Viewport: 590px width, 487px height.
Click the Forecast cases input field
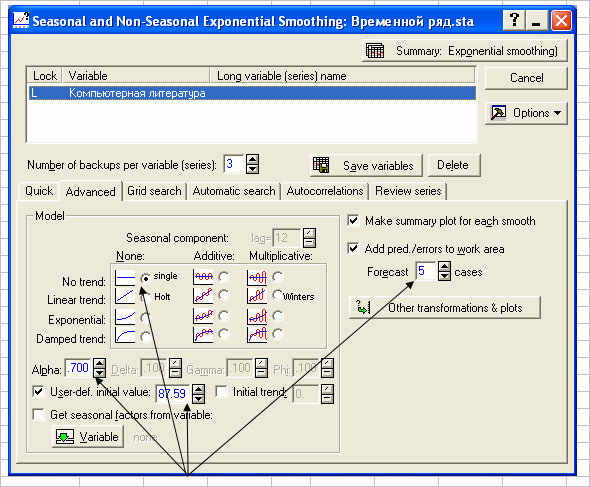coord(426,271)
